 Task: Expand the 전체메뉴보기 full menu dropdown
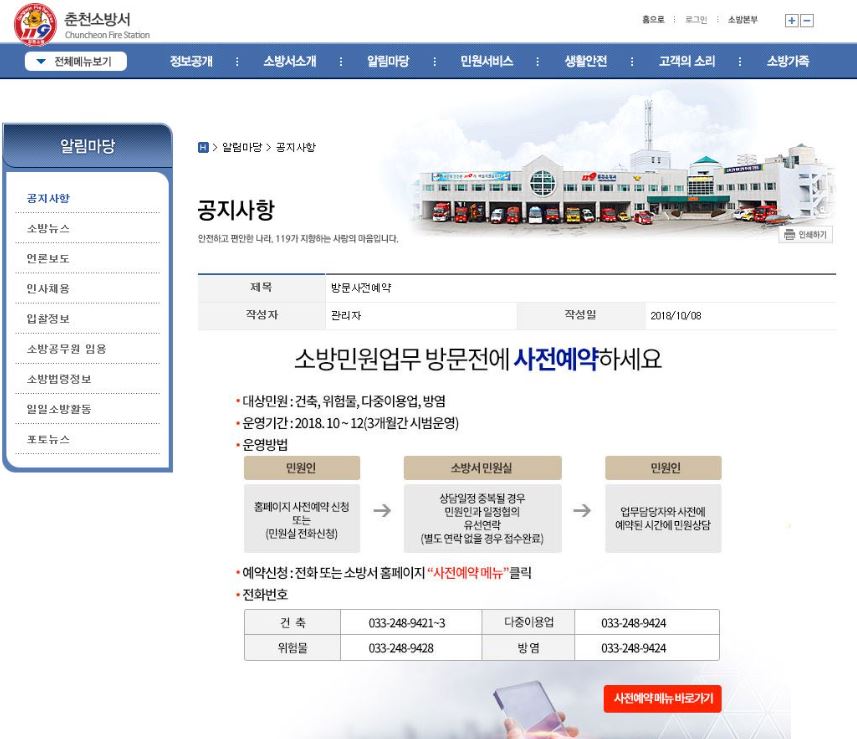click(75, 62)
